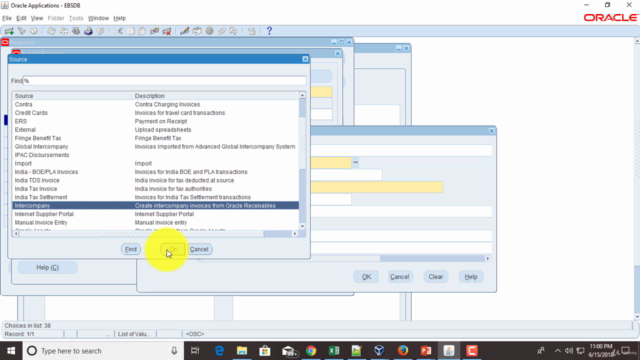Open the Tools menu
This screenshot has width=640, height=360.
pos(76,18)
